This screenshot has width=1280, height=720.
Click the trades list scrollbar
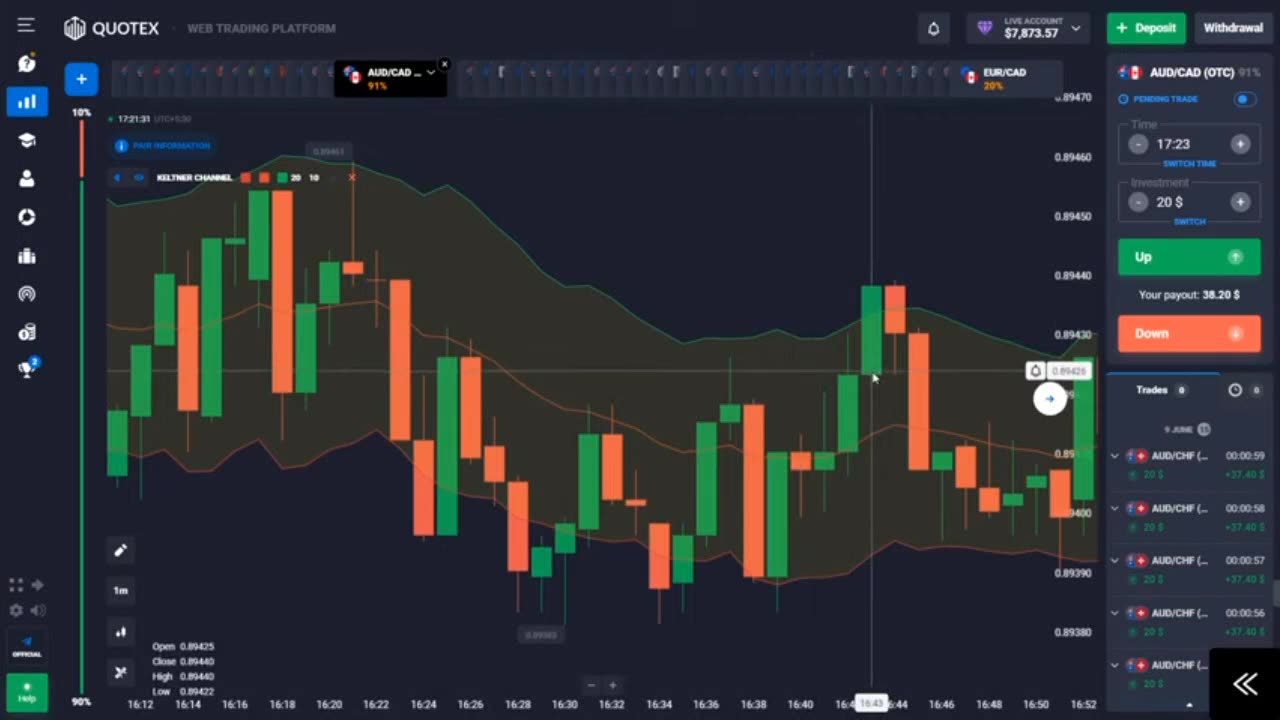pos(1275,592)
